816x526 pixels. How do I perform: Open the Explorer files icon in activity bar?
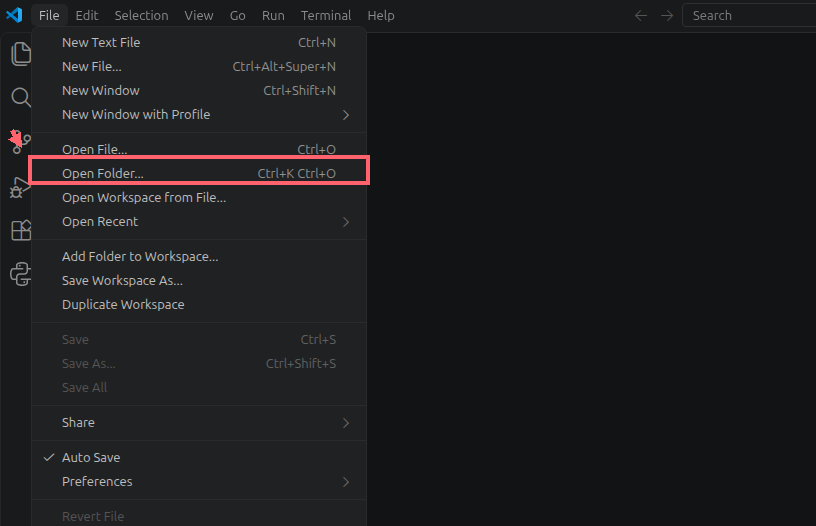click(21, 54)
